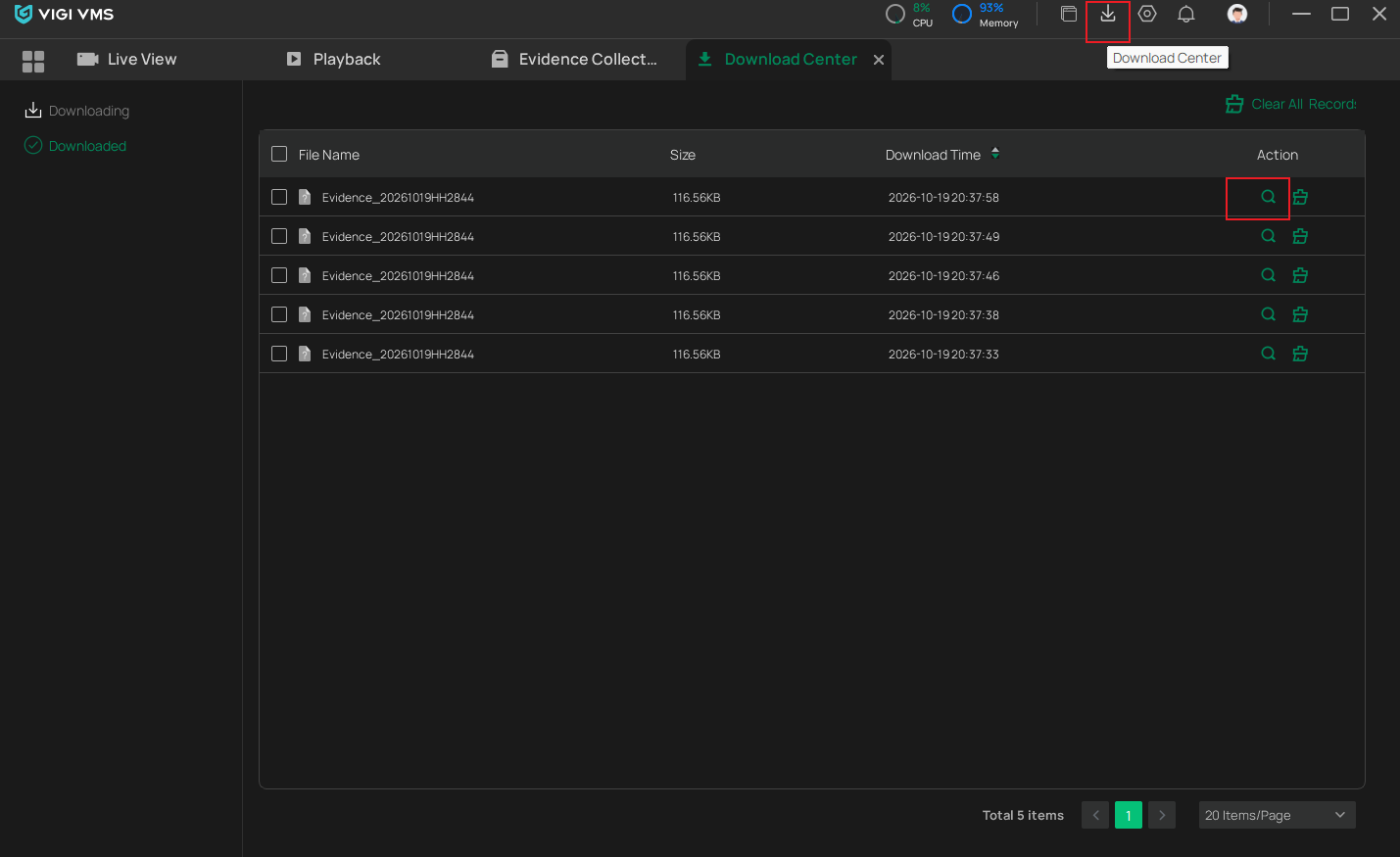
Task: Switch to the Evidence Collection tab
Action: pos(574,59)
